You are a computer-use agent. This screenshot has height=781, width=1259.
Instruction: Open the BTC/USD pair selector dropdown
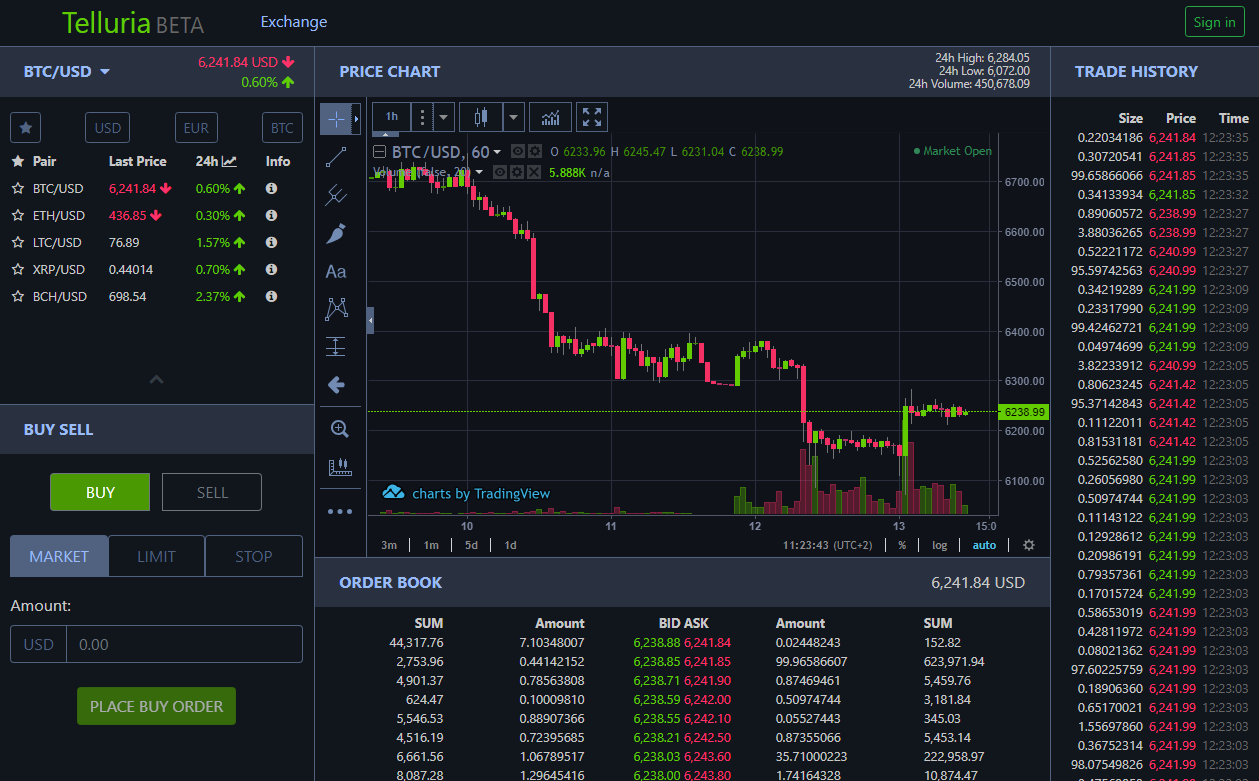pyautogui.click(x=67, y=71)
